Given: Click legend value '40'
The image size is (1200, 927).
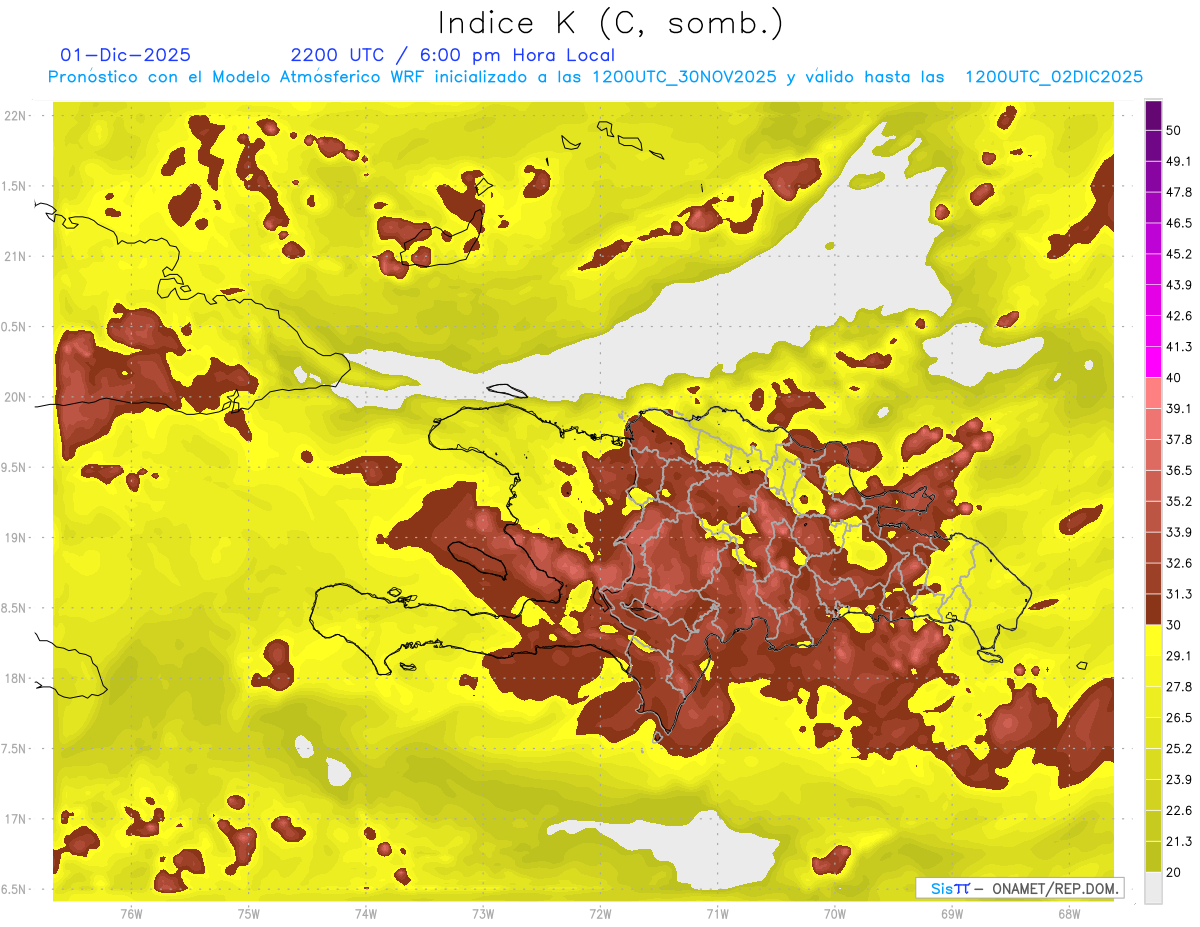Looking at the screenshot, I should 1174,378.
